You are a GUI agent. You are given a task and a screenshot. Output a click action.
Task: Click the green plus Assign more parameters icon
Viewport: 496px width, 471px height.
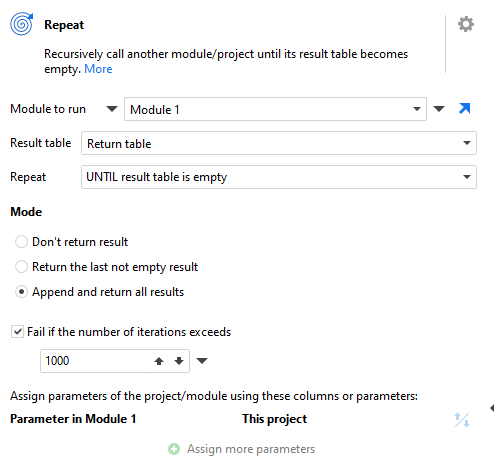174,449
